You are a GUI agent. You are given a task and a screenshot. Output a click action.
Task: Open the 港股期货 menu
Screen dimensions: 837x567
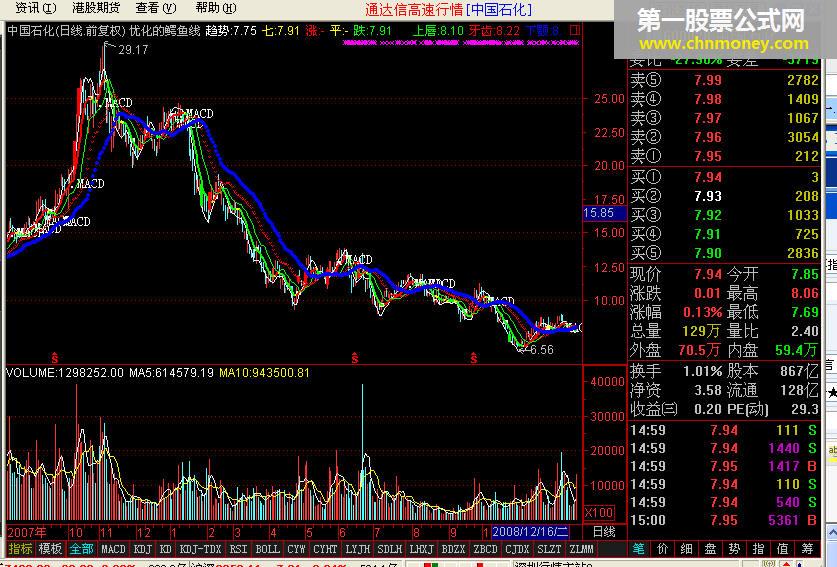[x=96, y=8]
